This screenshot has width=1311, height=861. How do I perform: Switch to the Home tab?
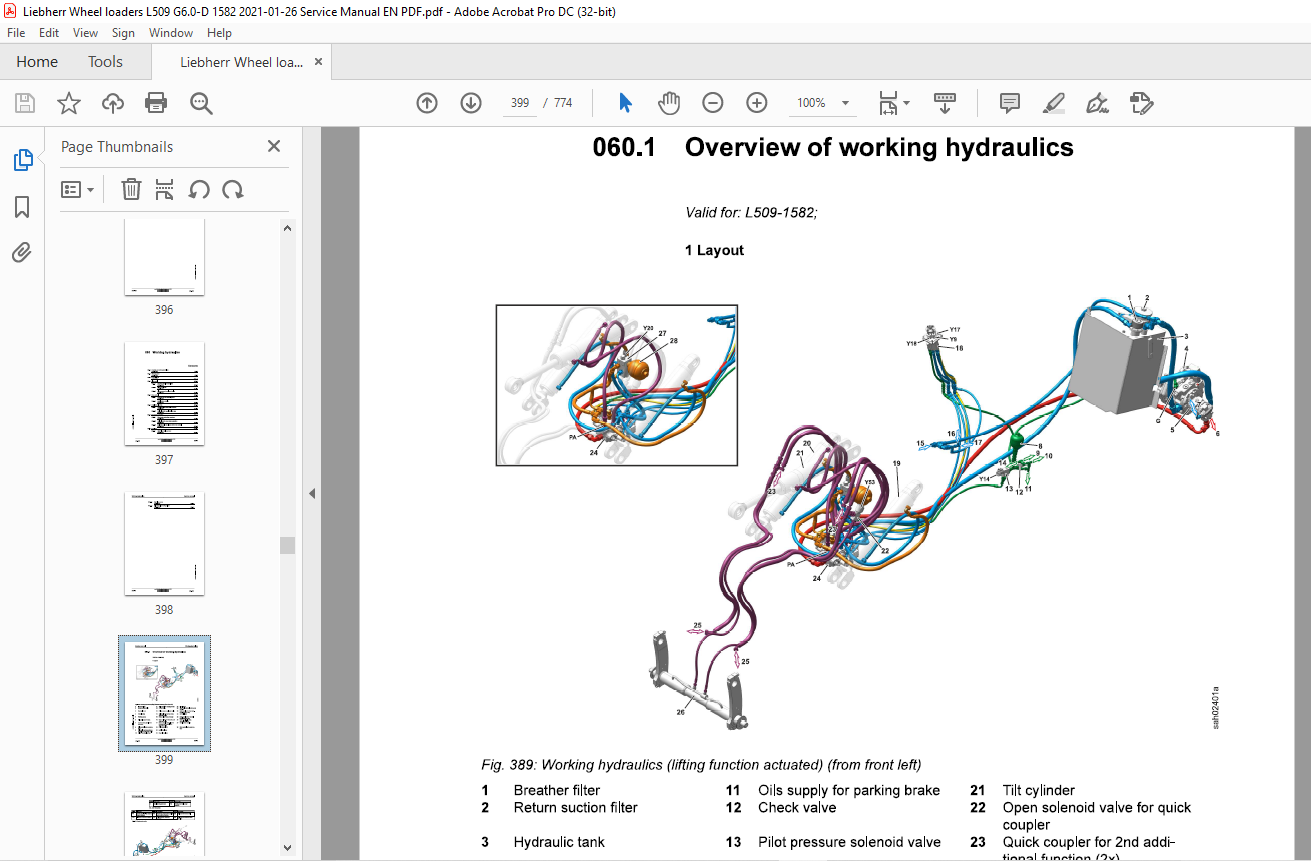click(37, 62)
